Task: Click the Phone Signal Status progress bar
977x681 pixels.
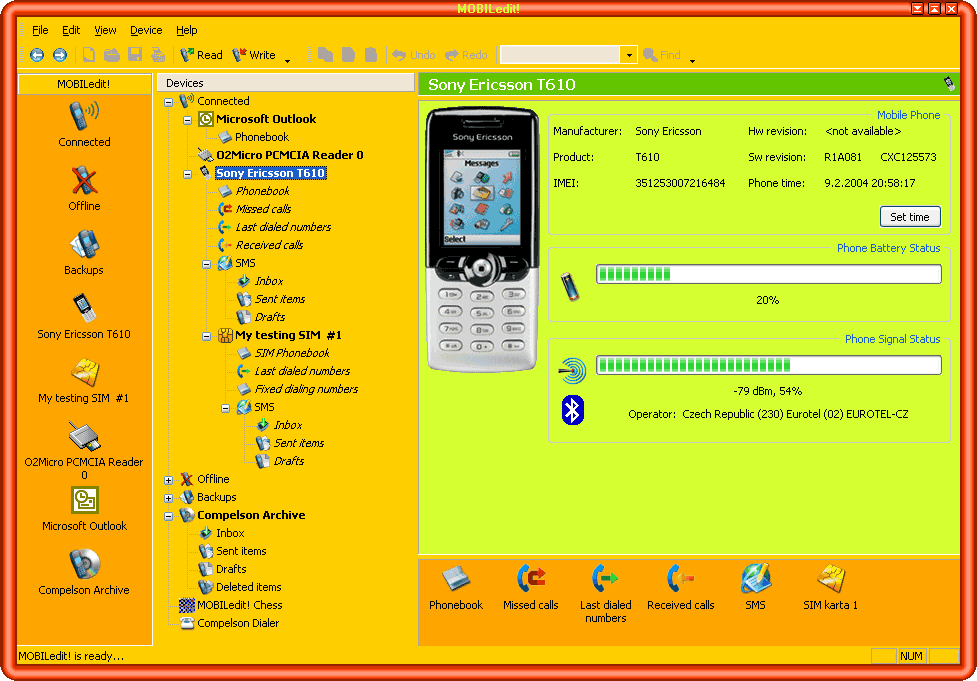Action: click(769, 365)
